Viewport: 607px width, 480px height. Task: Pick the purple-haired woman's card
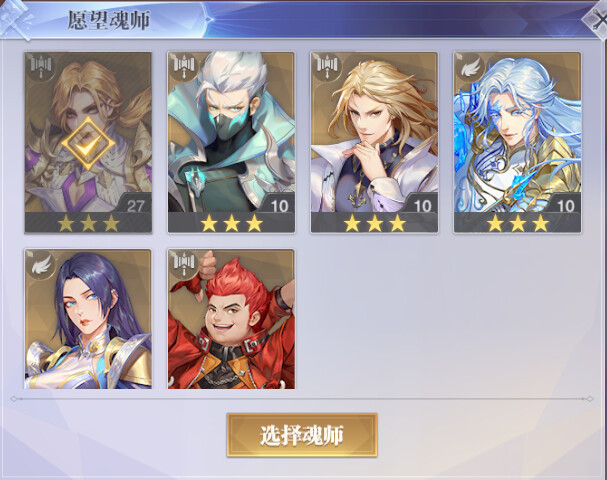tap(88, 319)
